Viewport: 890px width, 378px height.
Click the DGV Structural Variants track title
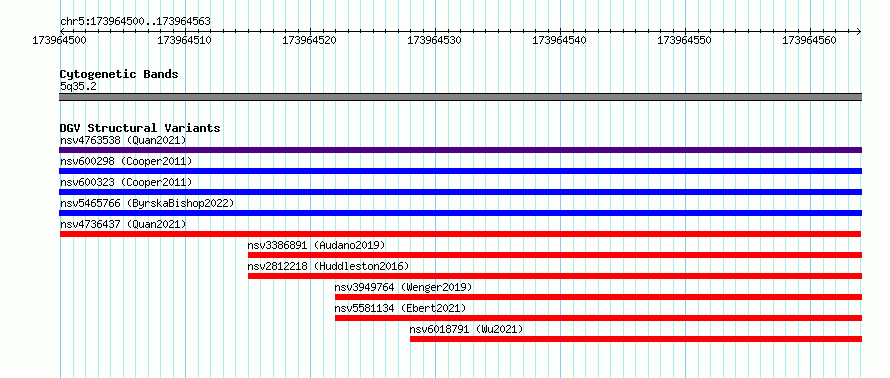pyautogui.click(x=140, y=128)
